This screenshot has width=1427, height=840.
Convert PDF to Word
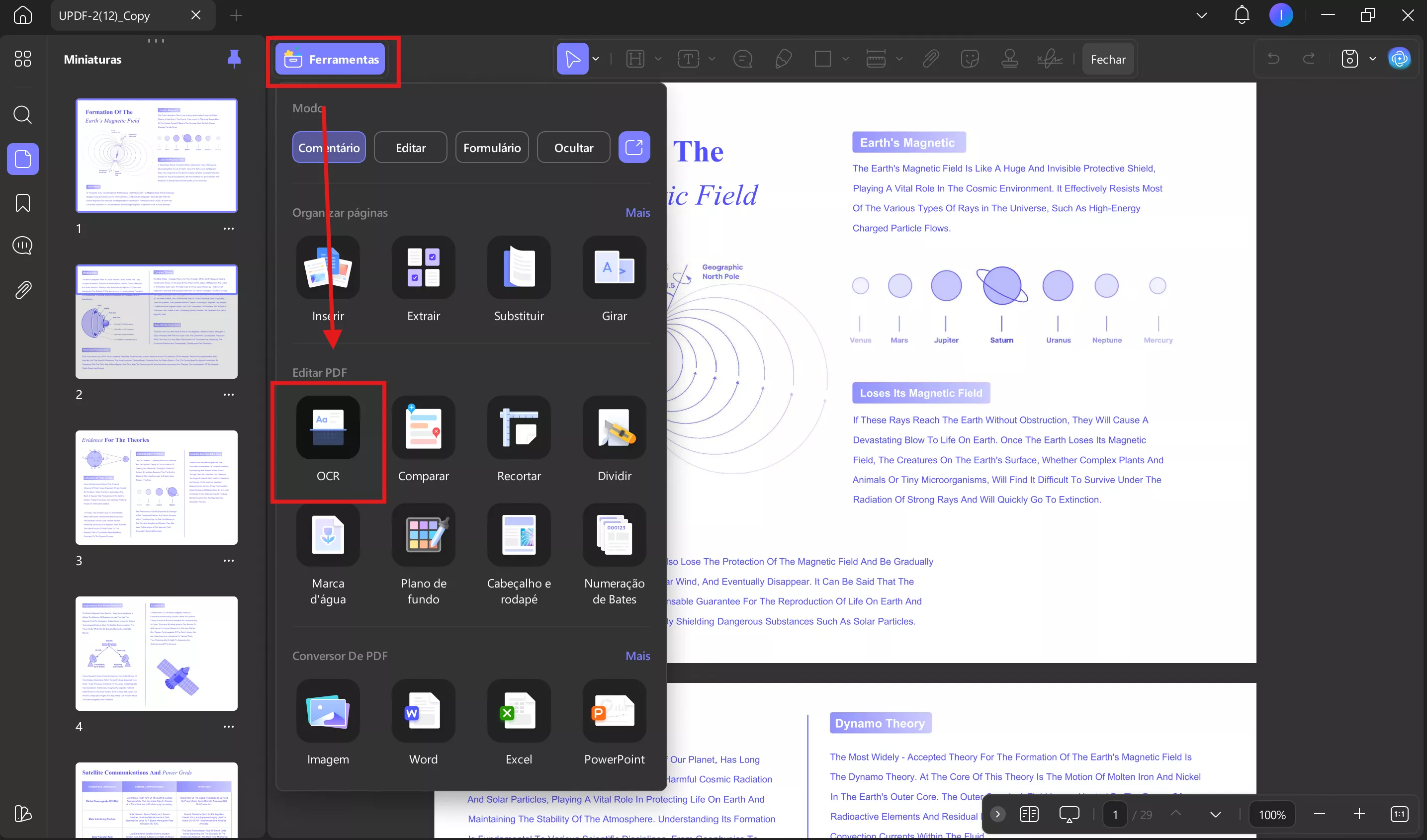click(x=423, y=711)
